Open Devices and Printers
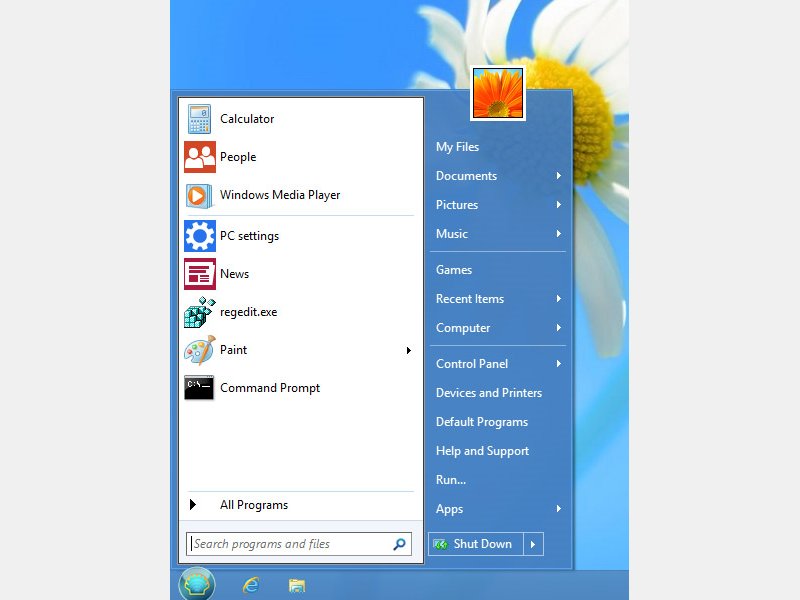Image resolution: width=800 pixels, height=600 pixels. 489,393
